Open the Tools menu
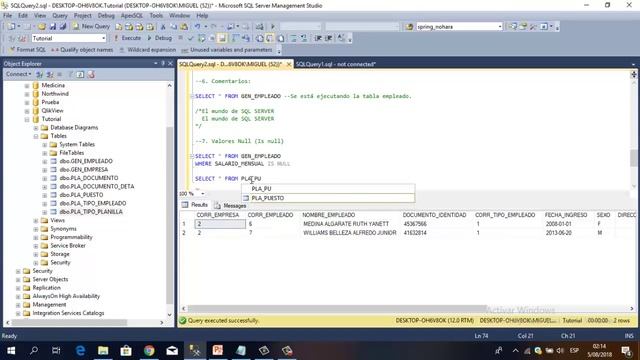Image resolution: width=640 pixels, height=360 pixels. (156, 16)
